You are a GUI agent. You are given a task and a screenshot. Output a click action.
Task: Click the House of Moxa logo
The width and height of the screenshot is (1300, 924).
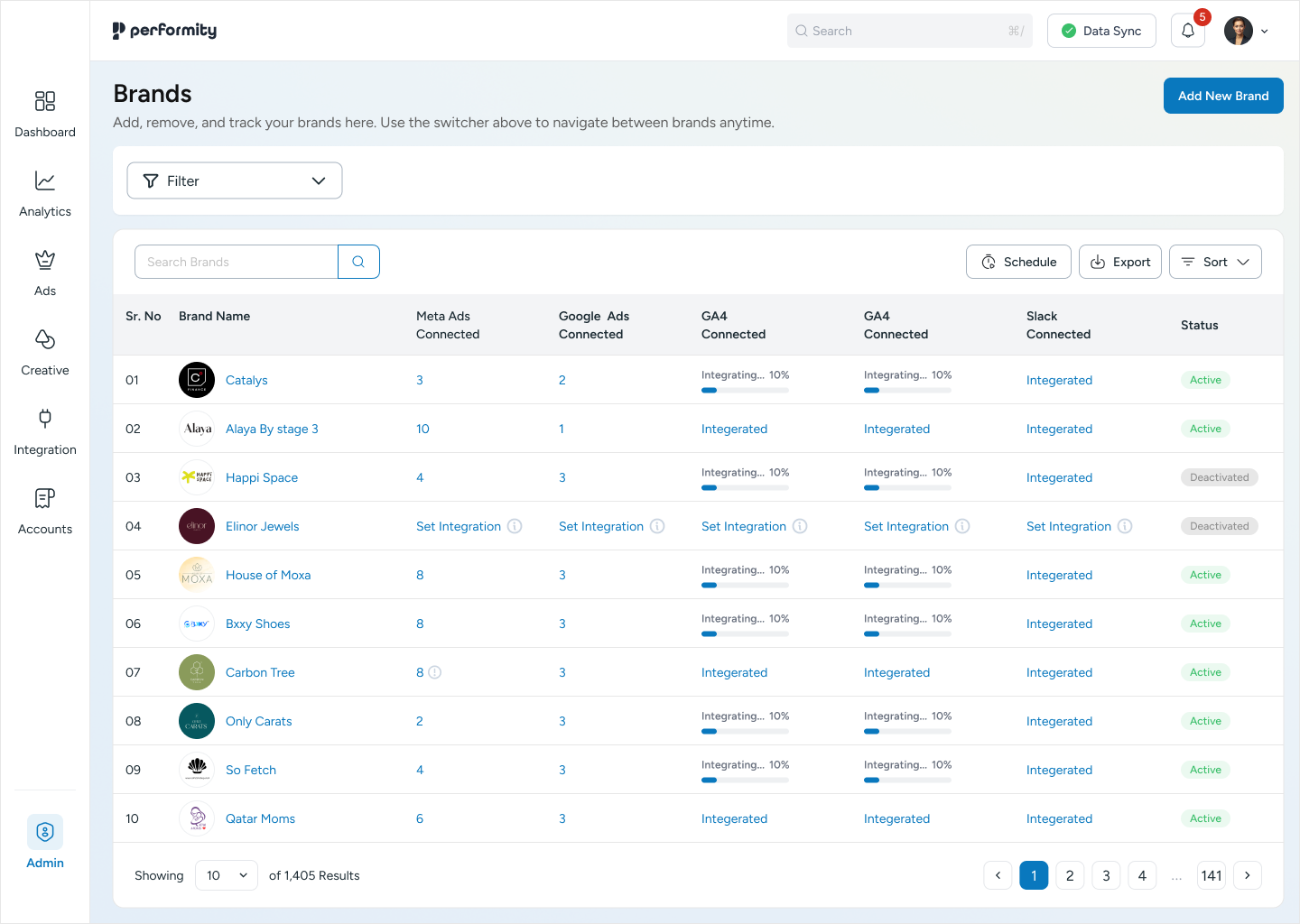[197, 575]
